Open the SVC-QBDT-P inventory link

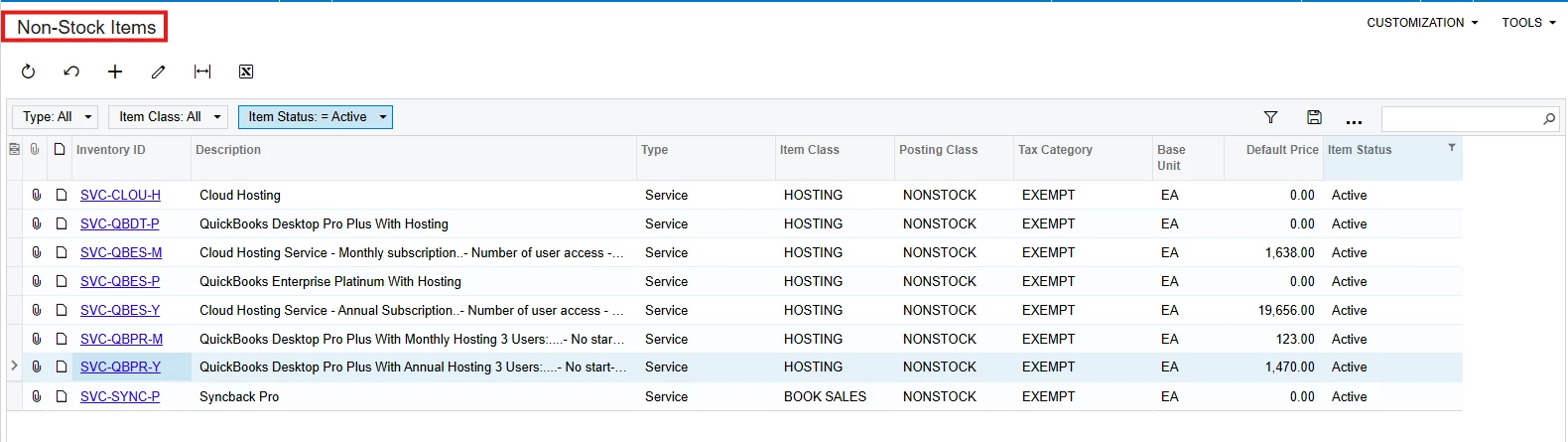119,223
